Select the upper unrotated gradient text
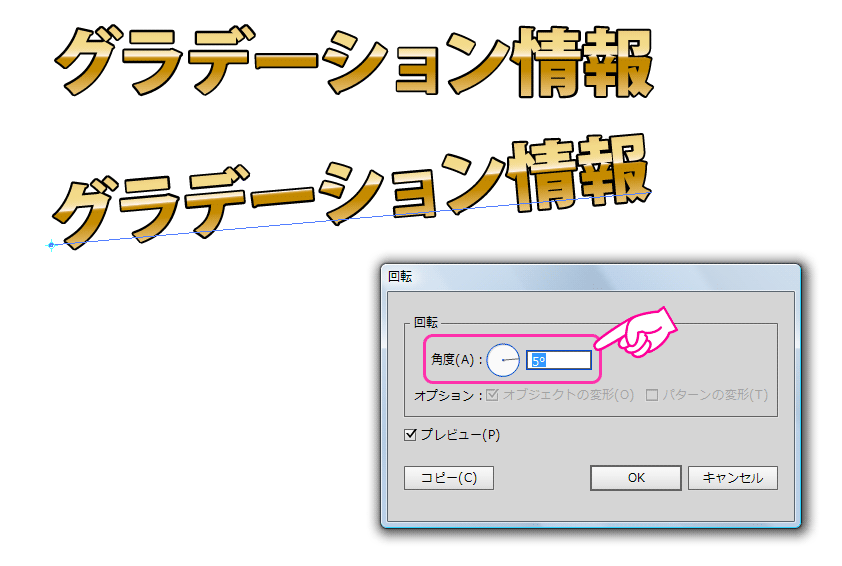 pos(354,62)
